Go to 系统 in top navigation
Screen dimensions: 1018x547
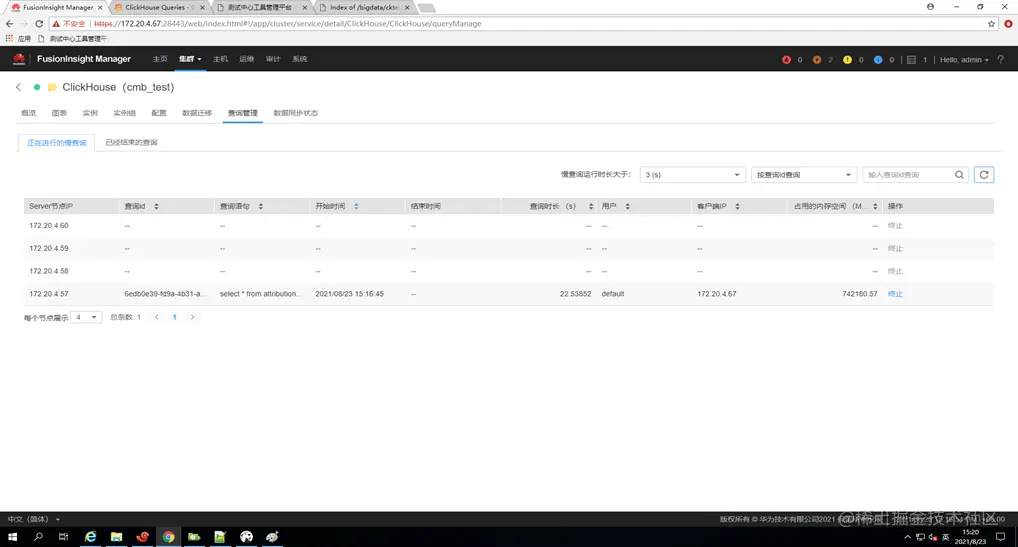coord(299,59)
